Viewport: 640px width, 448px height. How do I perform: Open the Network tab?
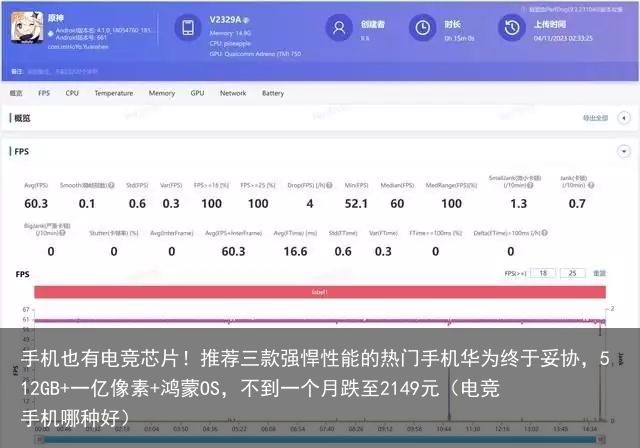point(233,93)
